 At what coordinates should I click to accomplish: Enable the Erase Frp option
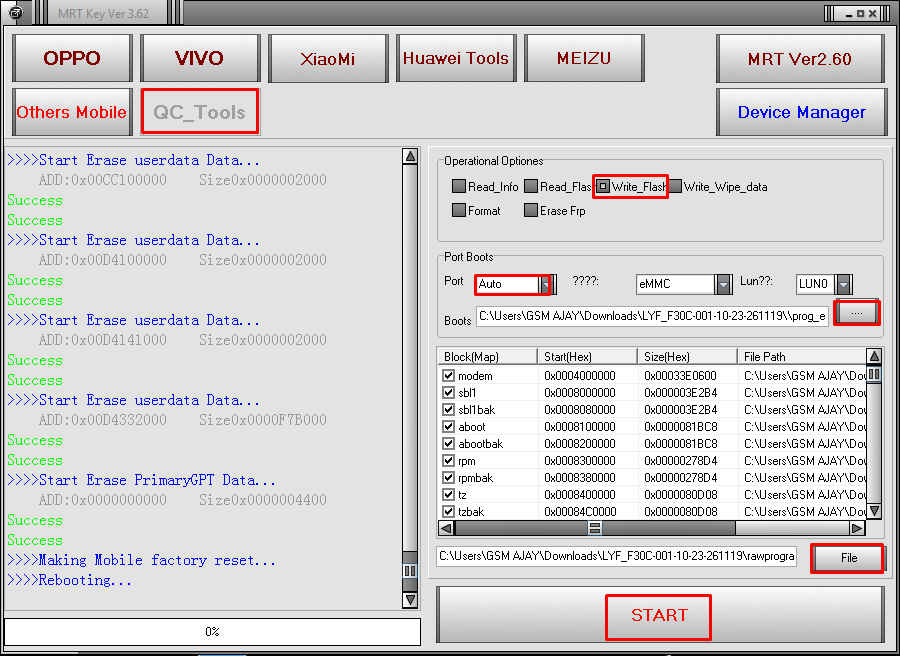531,211
